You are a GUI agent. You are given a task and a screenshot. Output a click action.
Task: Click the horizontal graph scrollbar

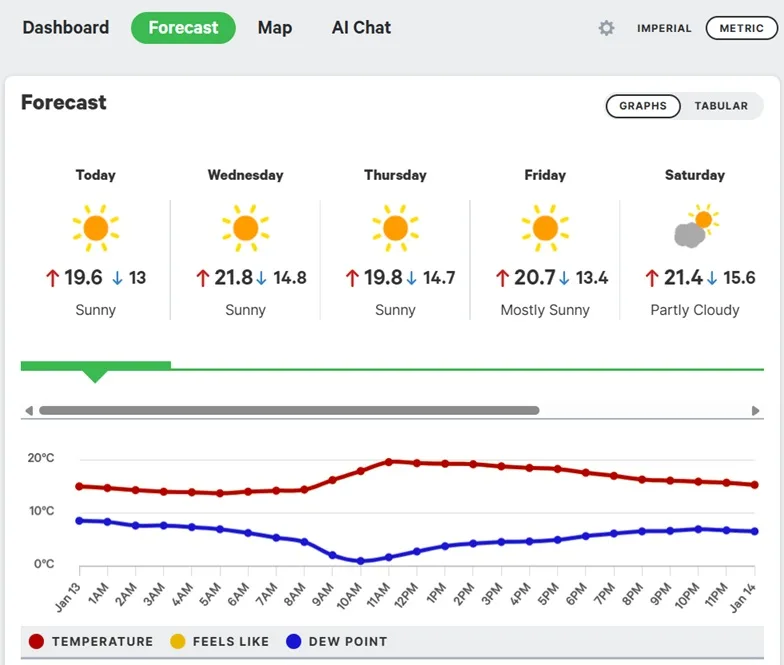point(289,410)
